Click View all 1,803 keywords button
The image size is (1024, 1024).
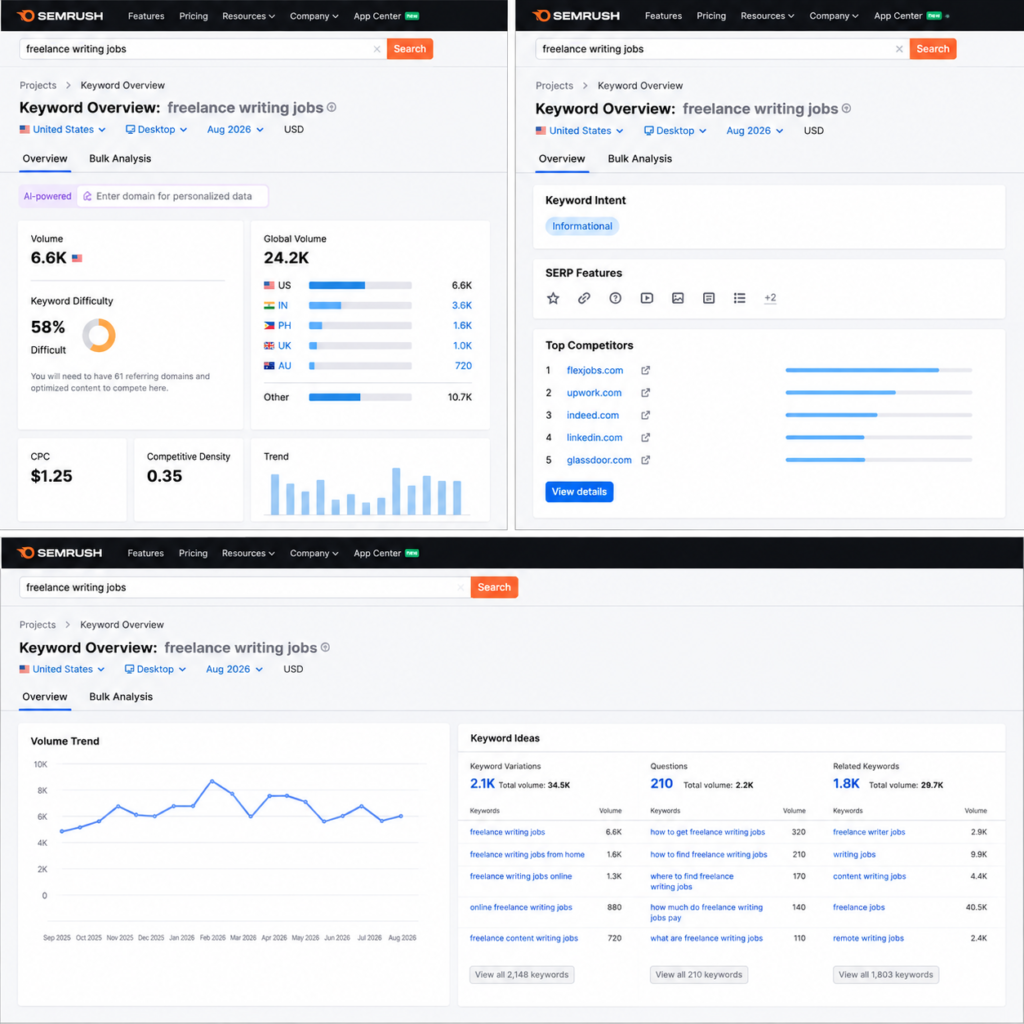[x=886, y=974]
